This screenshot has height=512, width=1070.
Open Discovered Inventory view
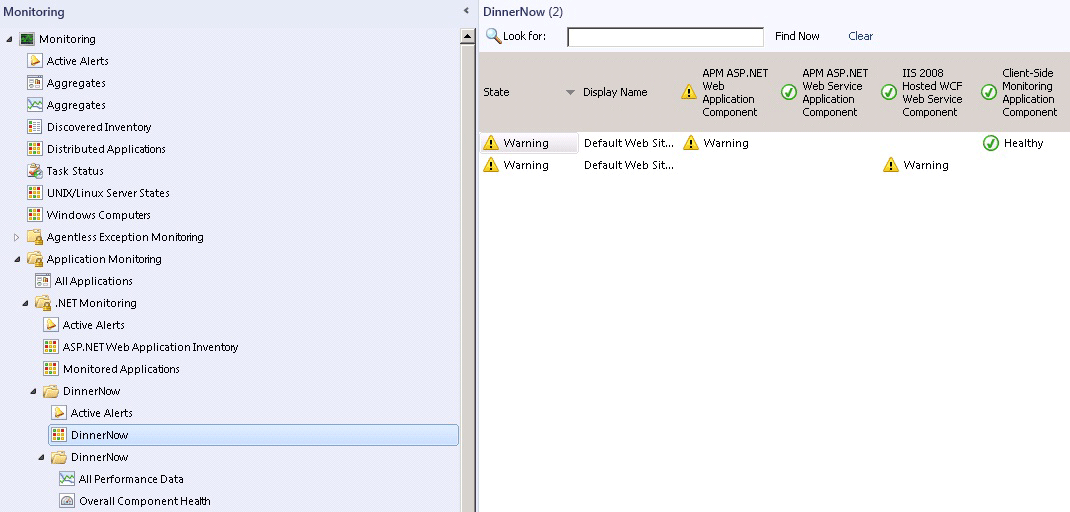(99, 127)
